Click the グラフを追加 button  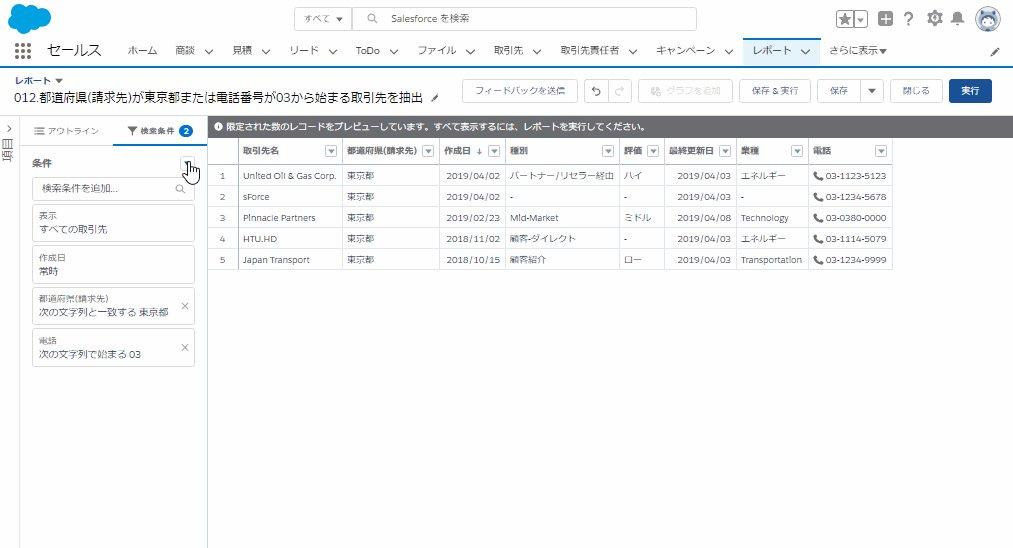(685, 91)
